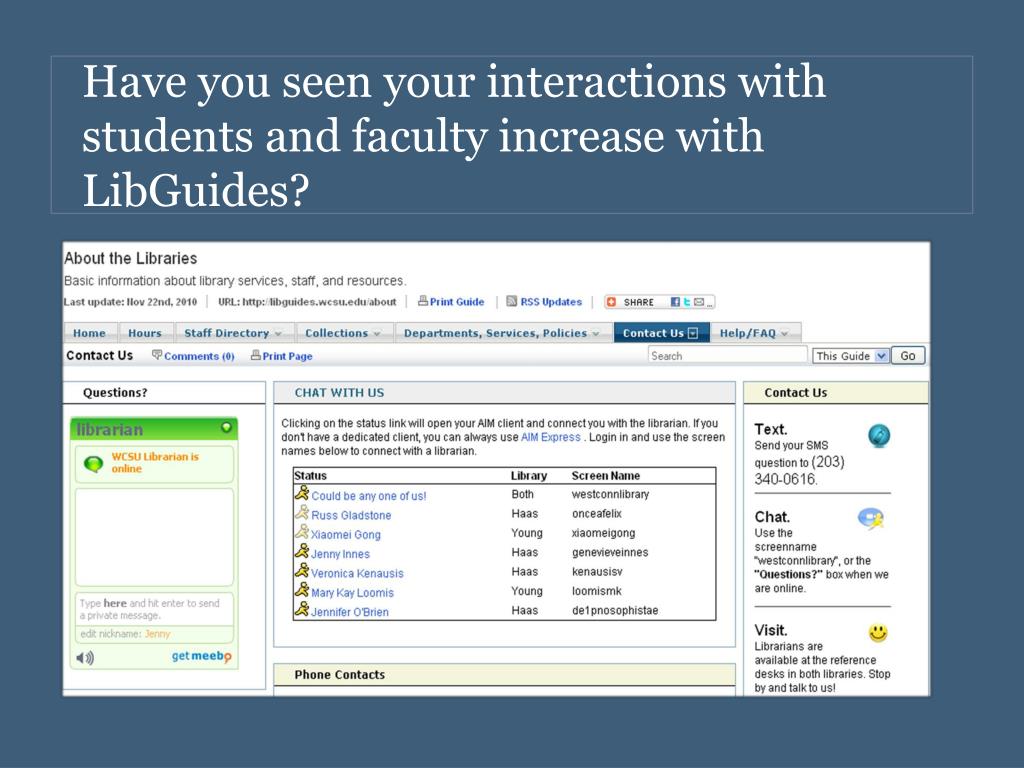Expand the Contact Us tab dropdown arrow
The image size is (1024, 768).
[693, 333]
